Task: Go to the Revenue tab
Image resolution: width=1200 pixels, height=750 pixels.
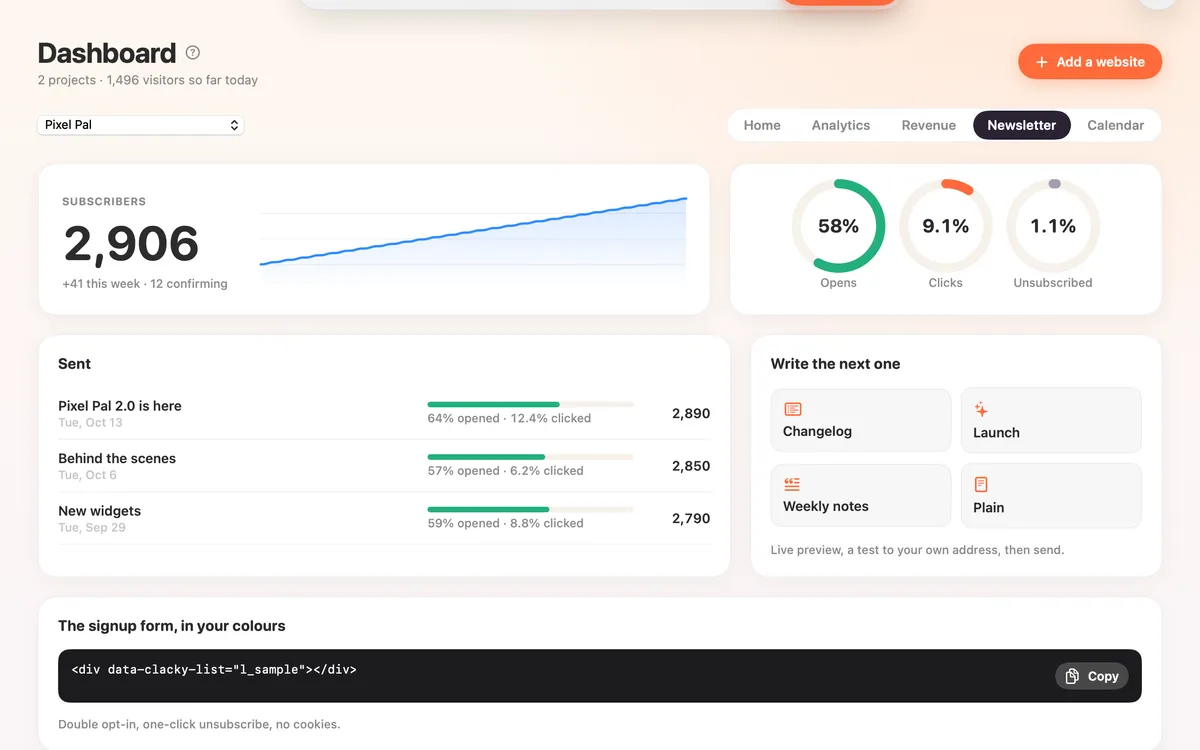Action: [x=929, y=125]
